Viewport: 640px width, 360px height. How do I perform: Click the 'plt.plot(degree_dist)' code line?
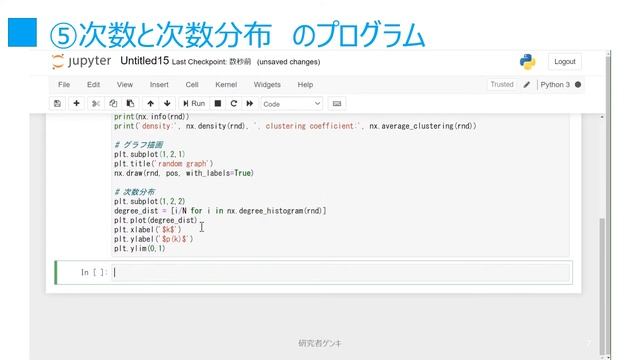(x=156, y=220)
